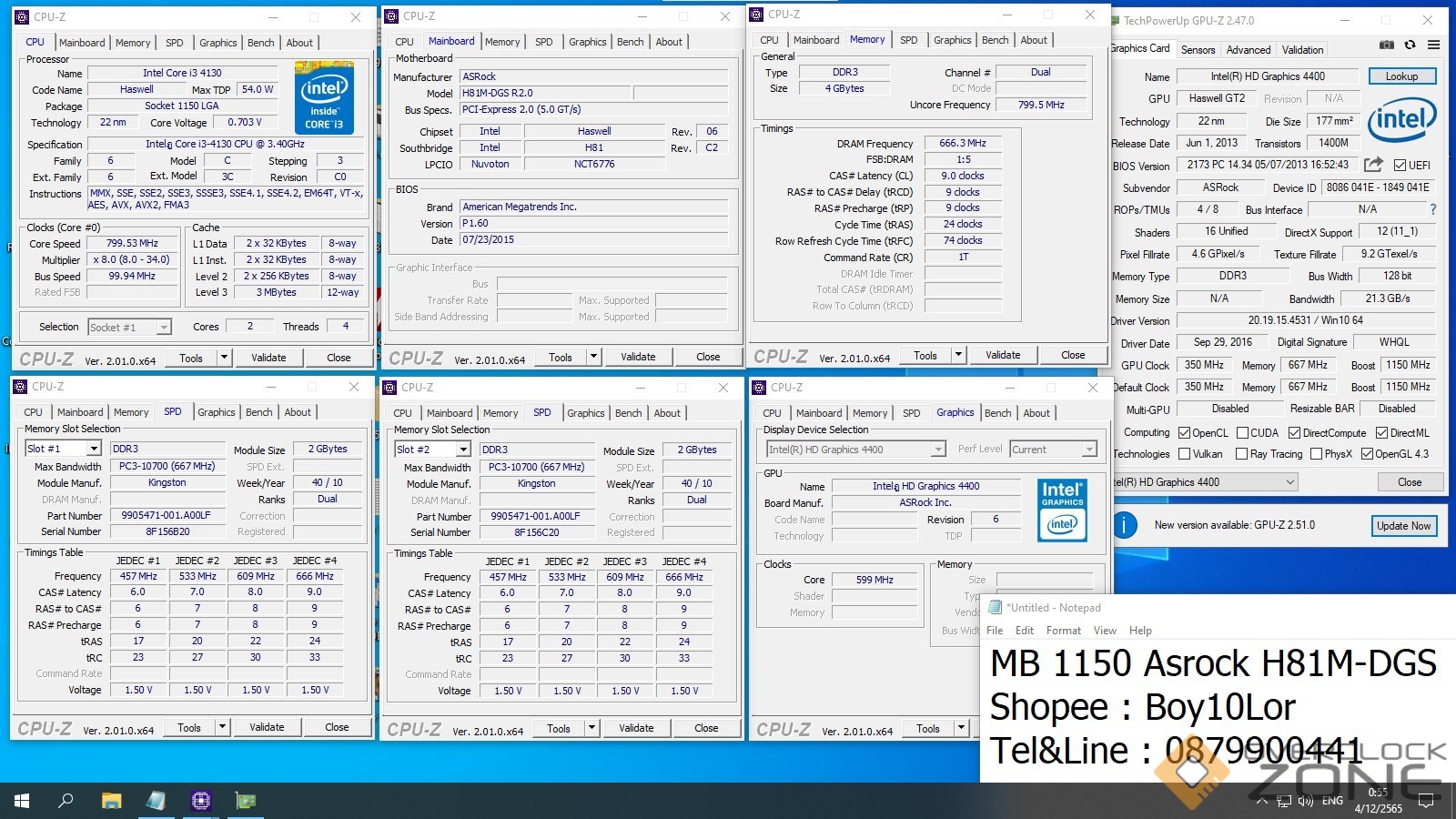Click the Lookup button
The width and height of the screenshot is (1456, 819).
tap(1401, 76)
